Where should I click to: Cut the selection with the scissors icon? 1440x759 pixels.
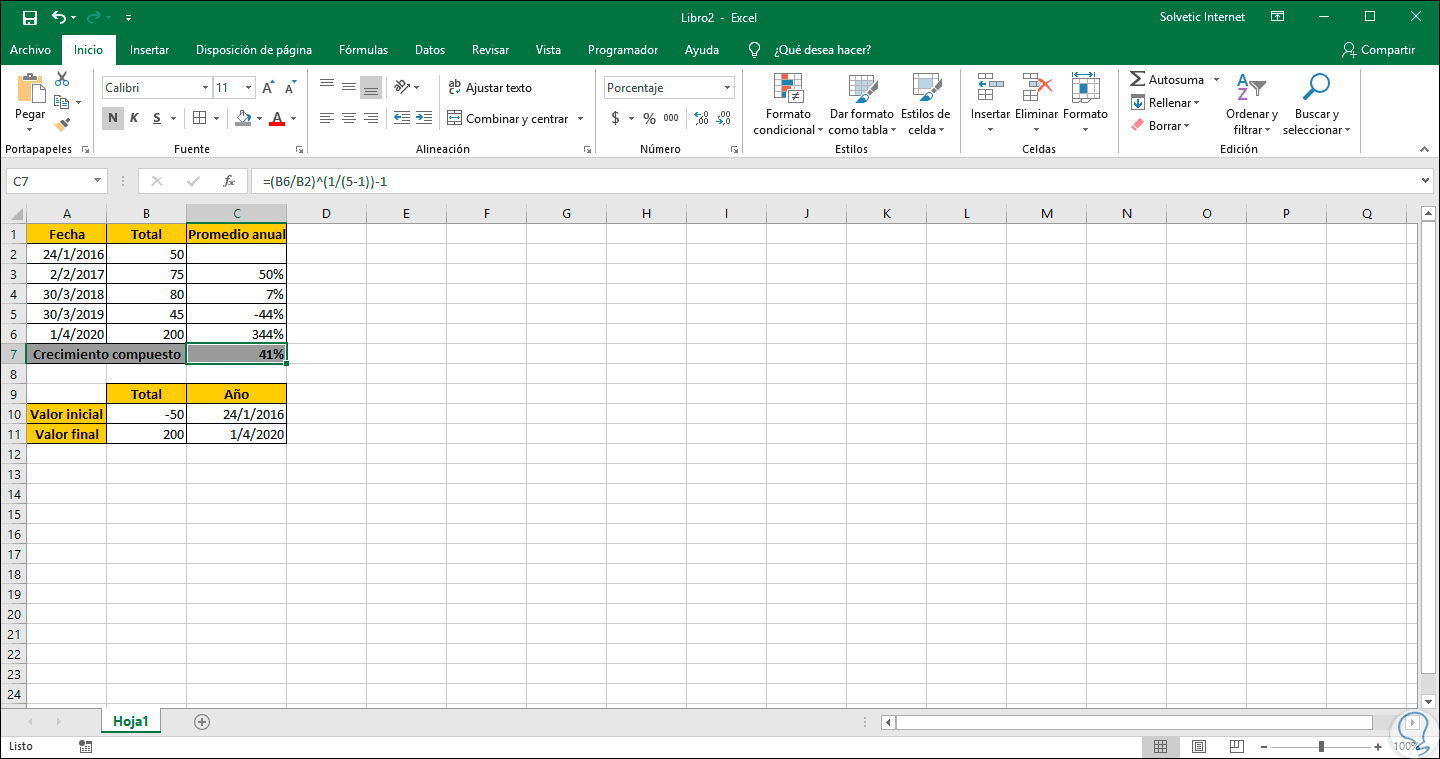click(x=62, y=79)
